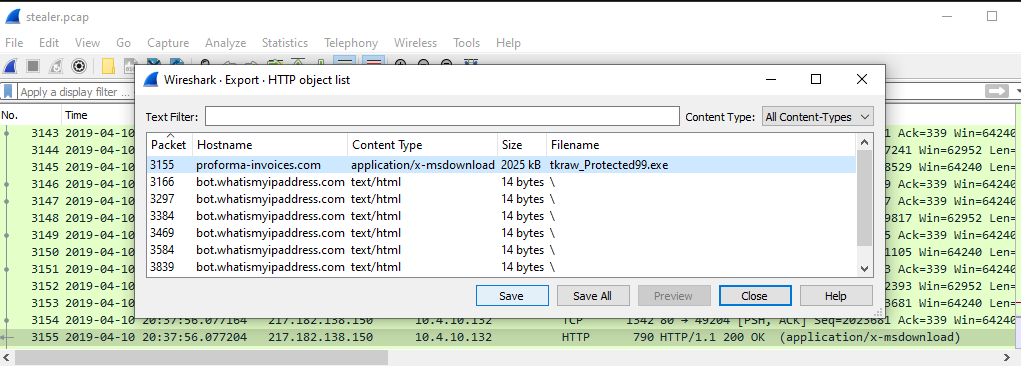Select the object from packet 3297
The height and width of the screenshot is (366, 1021).
[x=501, y=199]
